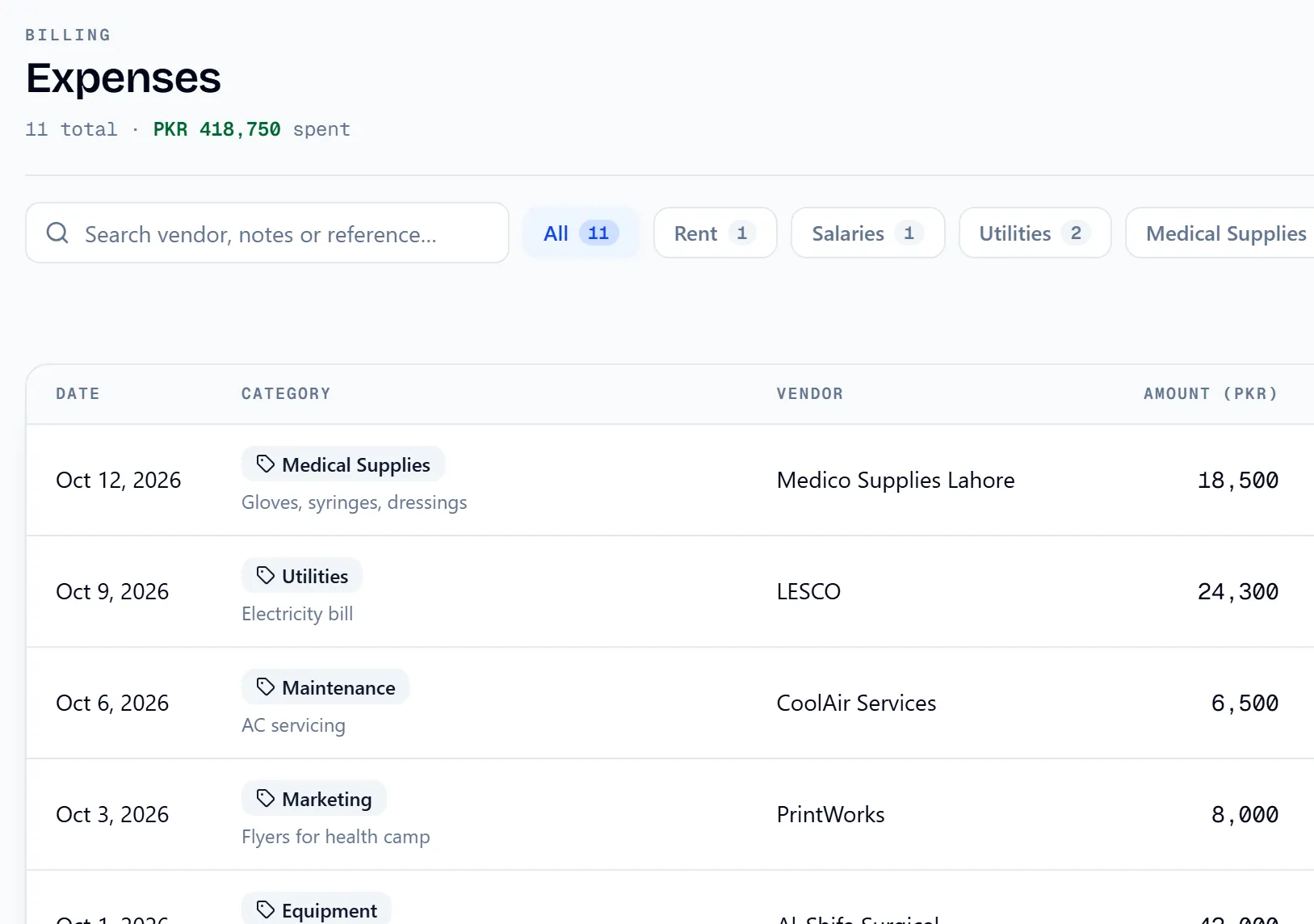Screen dimensions: 1314x924
Task: Filter expenses by Salaries
Action: coord(868,233)
